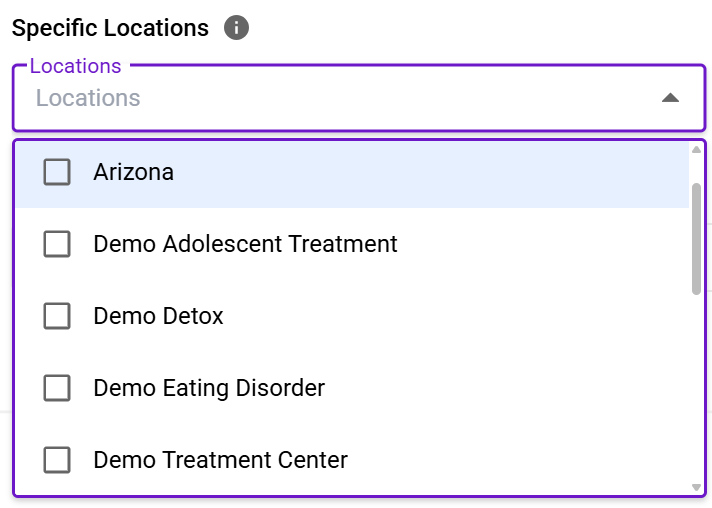
Task: Choose the Demo Adolescent Treatment list entry
Action: click(245, 244)
